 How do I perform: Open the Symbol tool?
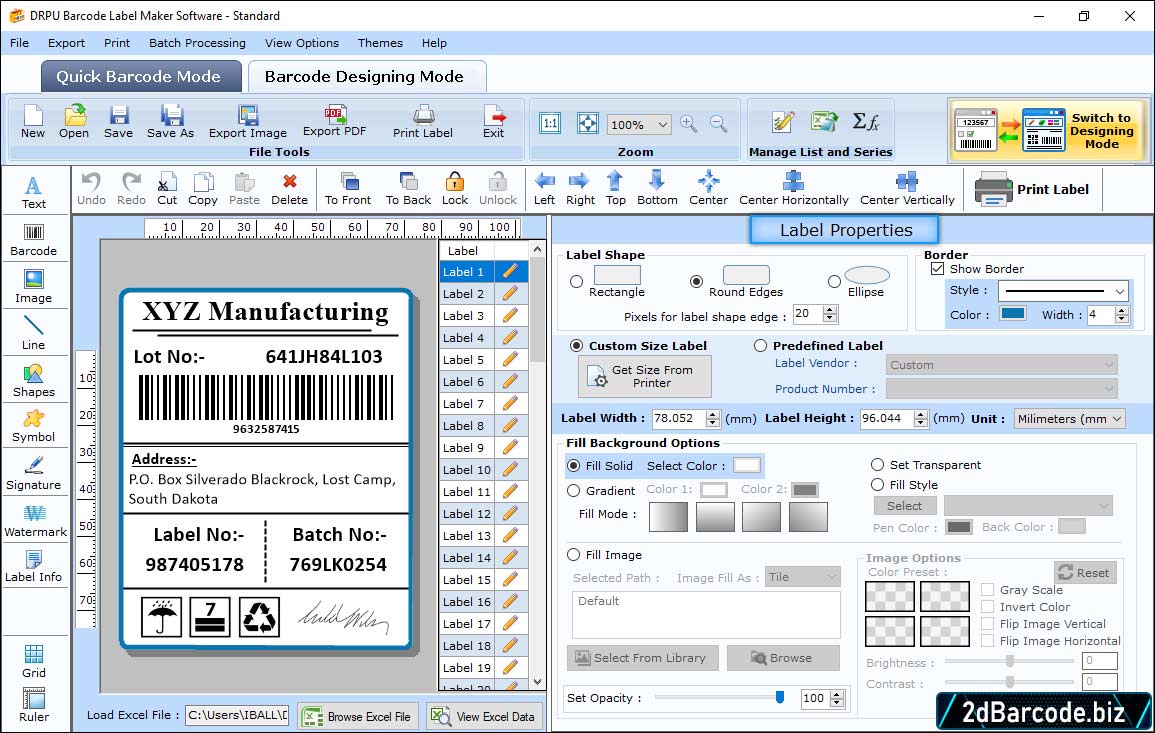tap(33, 426)
